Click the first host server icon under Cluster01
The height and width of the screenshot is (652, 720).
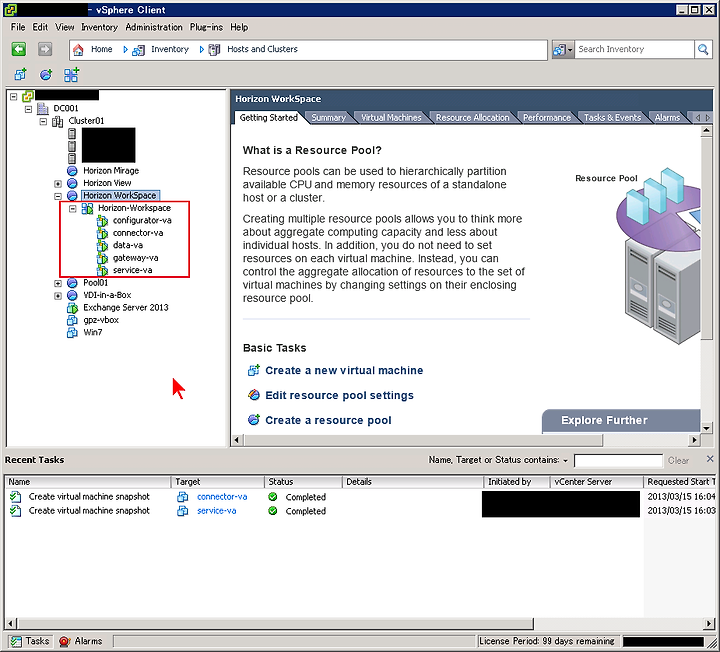(x=72, y=134)
